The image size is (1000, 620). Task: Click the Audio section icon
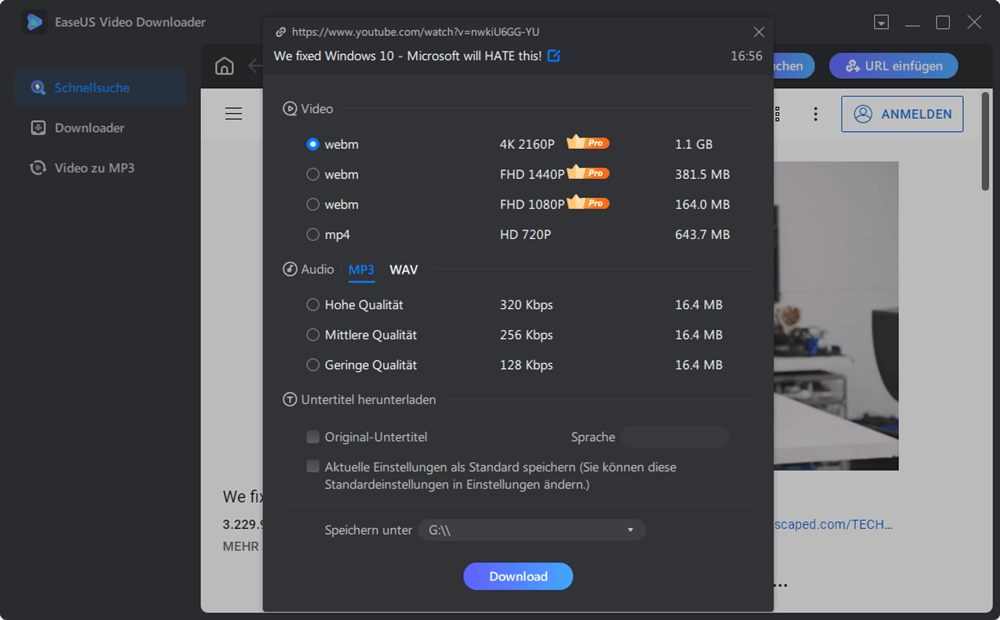pyautogui.click(x=290, y=270)
